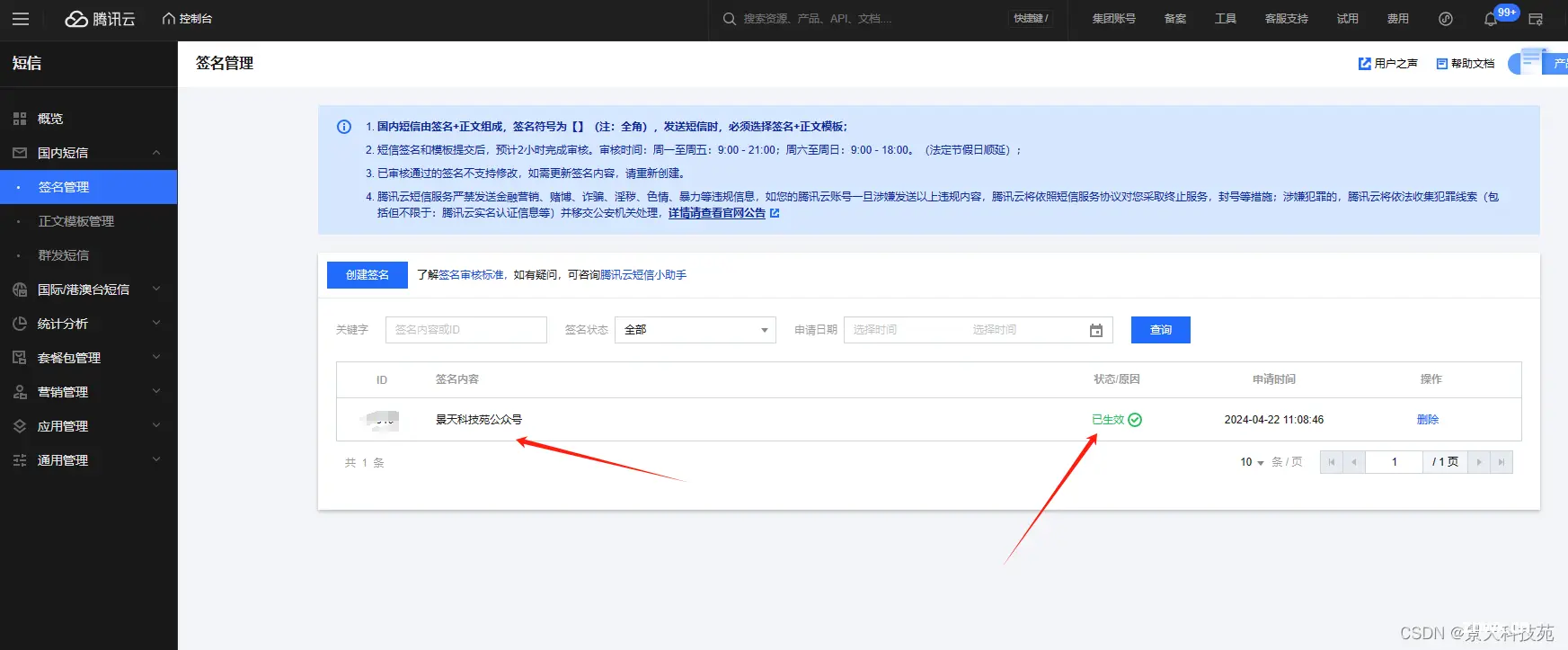Open 帮助文档 help docs
Screen dimensions: 1568x650
click(x=1465, y=64)
